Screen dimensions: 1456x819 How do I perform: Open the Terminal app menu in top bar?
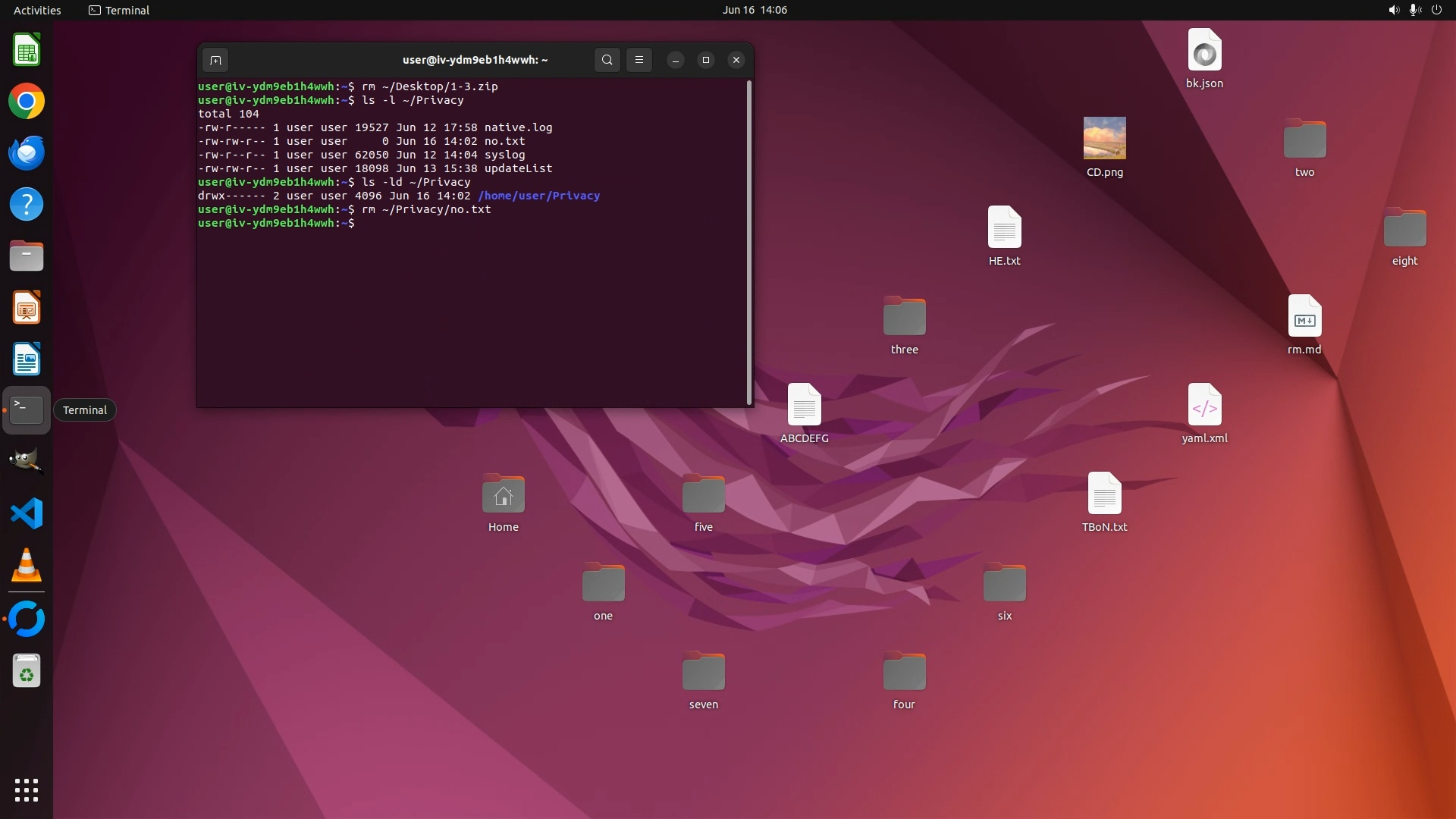point(119,10)
